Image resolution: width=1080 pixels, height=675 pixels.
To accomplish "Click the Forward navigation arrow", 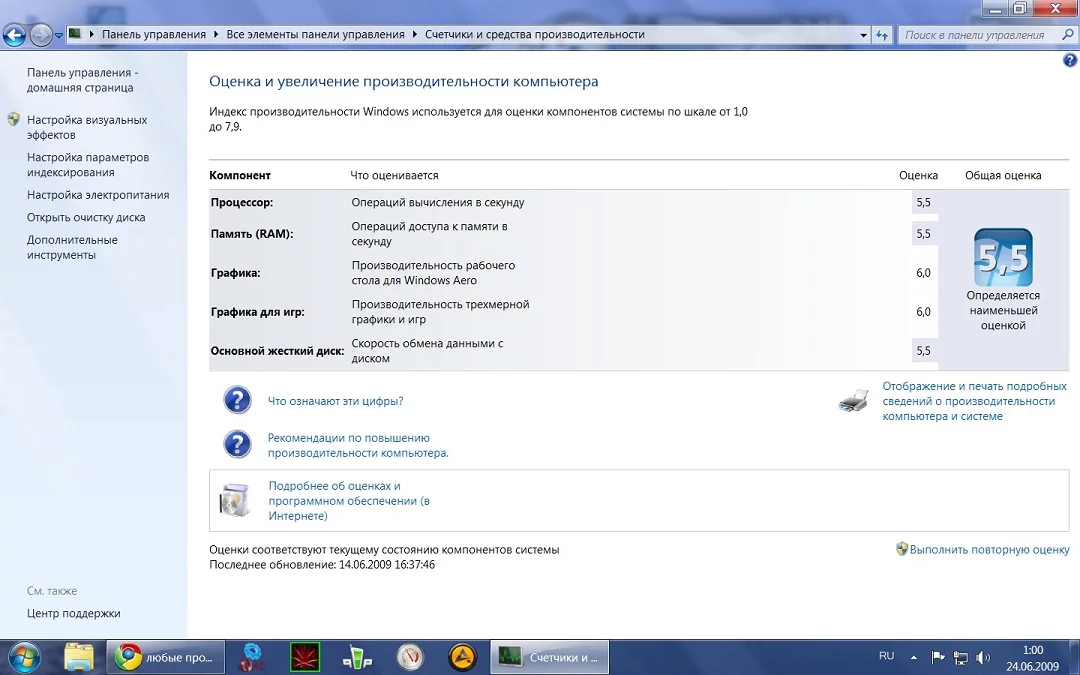I will 41,34.
